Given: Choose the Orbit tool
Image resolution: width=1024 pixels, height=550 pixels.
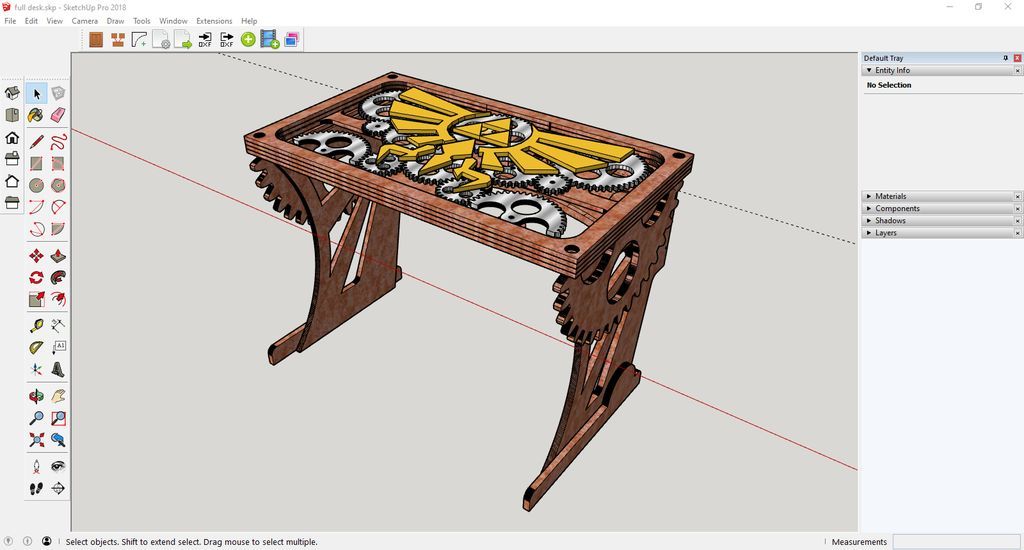Looking at the screenshot, I should [37, 396].
